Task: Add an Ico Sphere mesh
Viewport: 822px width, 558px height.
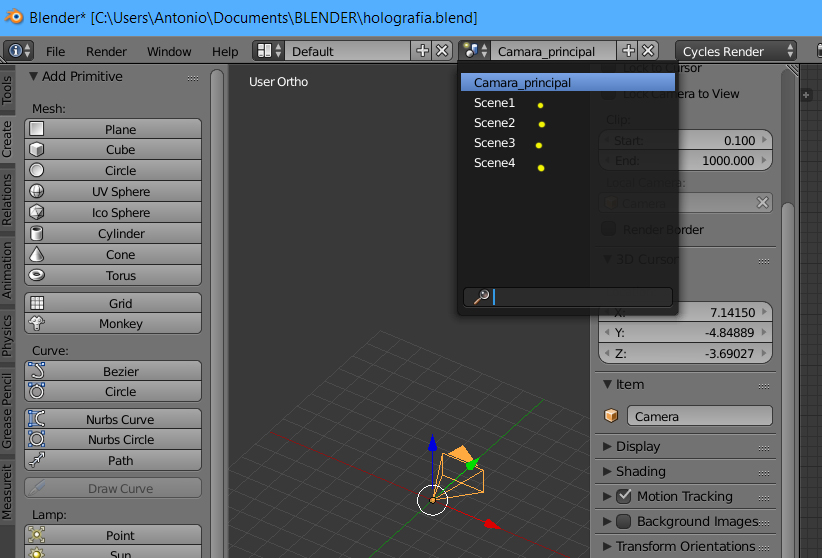Action: [113, 212]
